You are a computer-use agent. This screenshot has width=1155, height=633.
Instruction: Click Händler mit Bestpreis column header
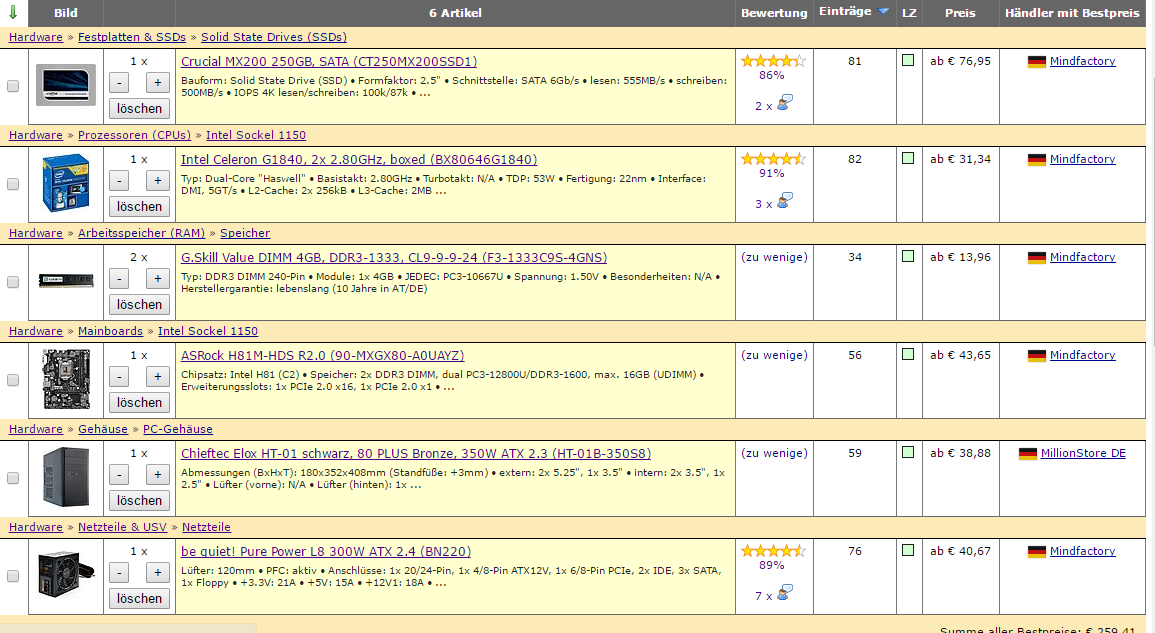1072,13
